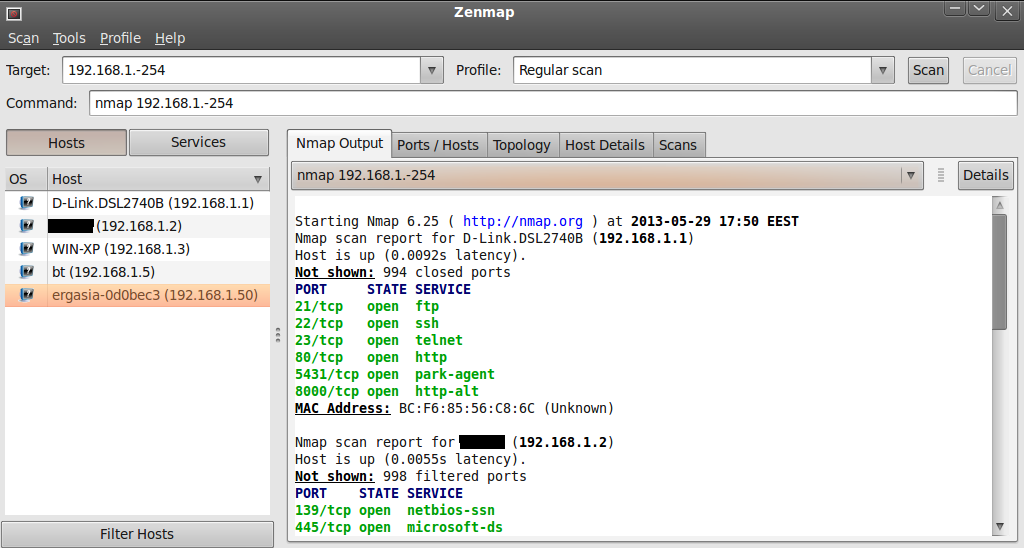Open the Target dropdown list

[x=432, y=70]
